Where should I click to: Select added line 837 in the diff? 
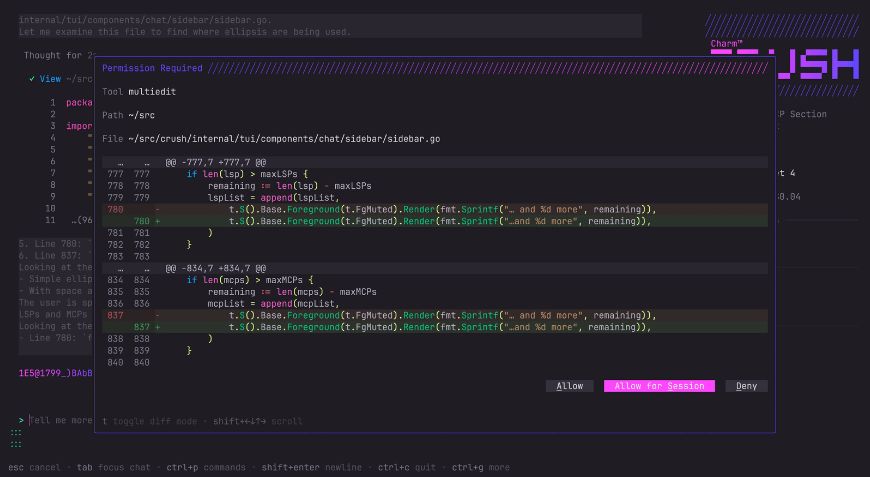435,327
